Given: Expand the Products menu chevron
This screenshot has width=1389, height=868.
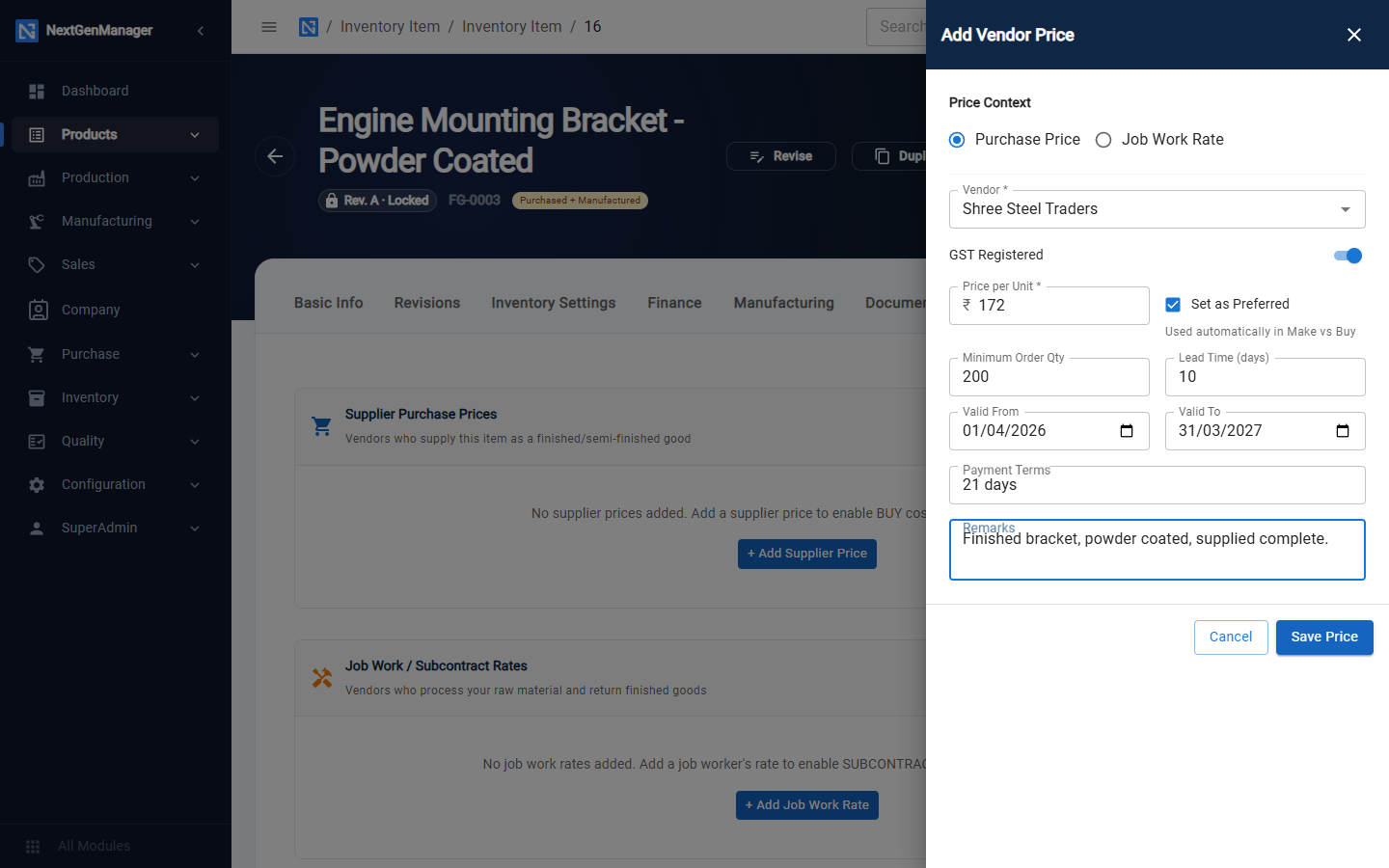Looking at the screenshot, I should [x=195, y=135].
